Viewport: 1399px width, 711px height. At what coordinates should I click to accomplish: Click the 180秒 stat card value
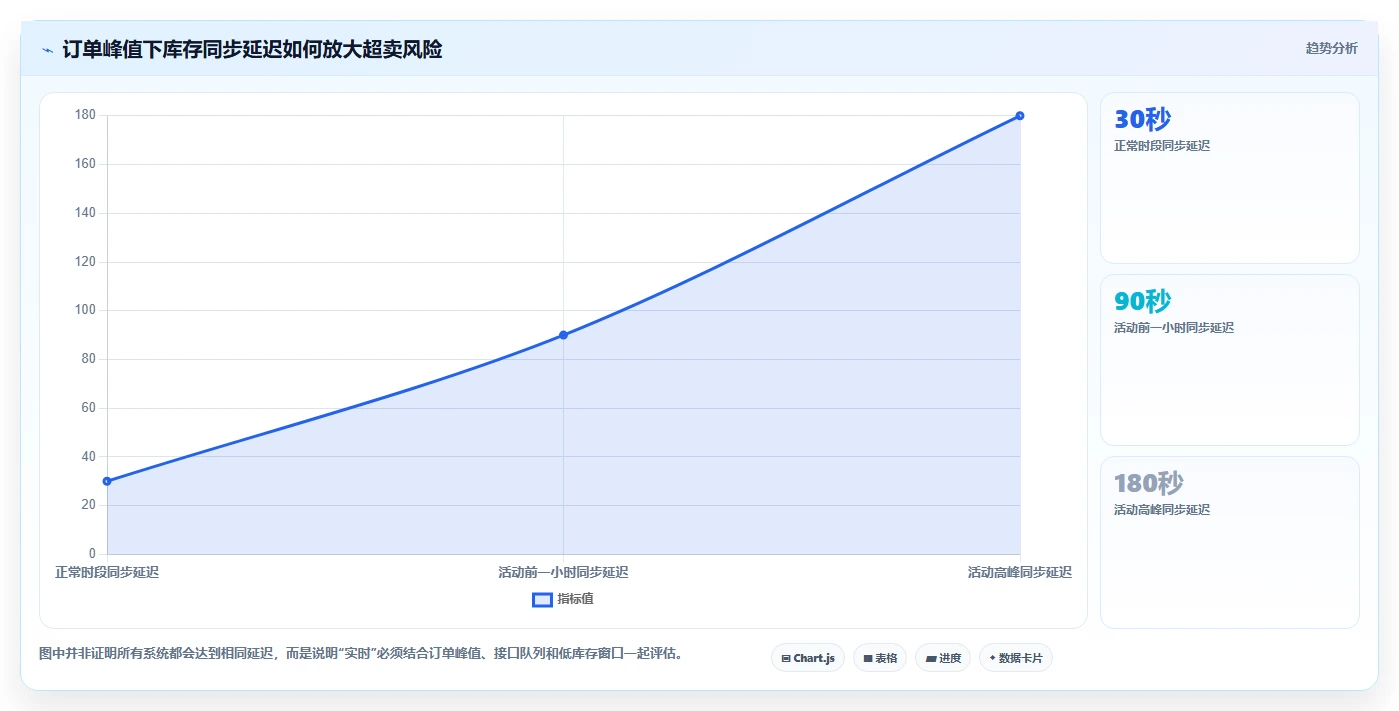tap(1149, 483)
